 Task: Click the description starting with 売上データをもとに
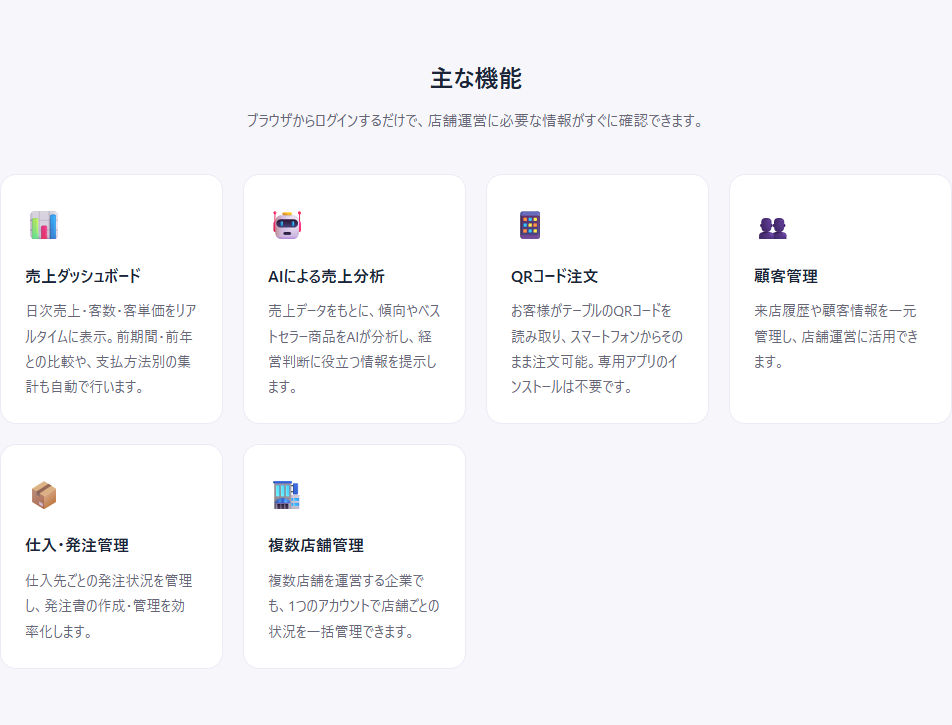(x=354, y=349)
